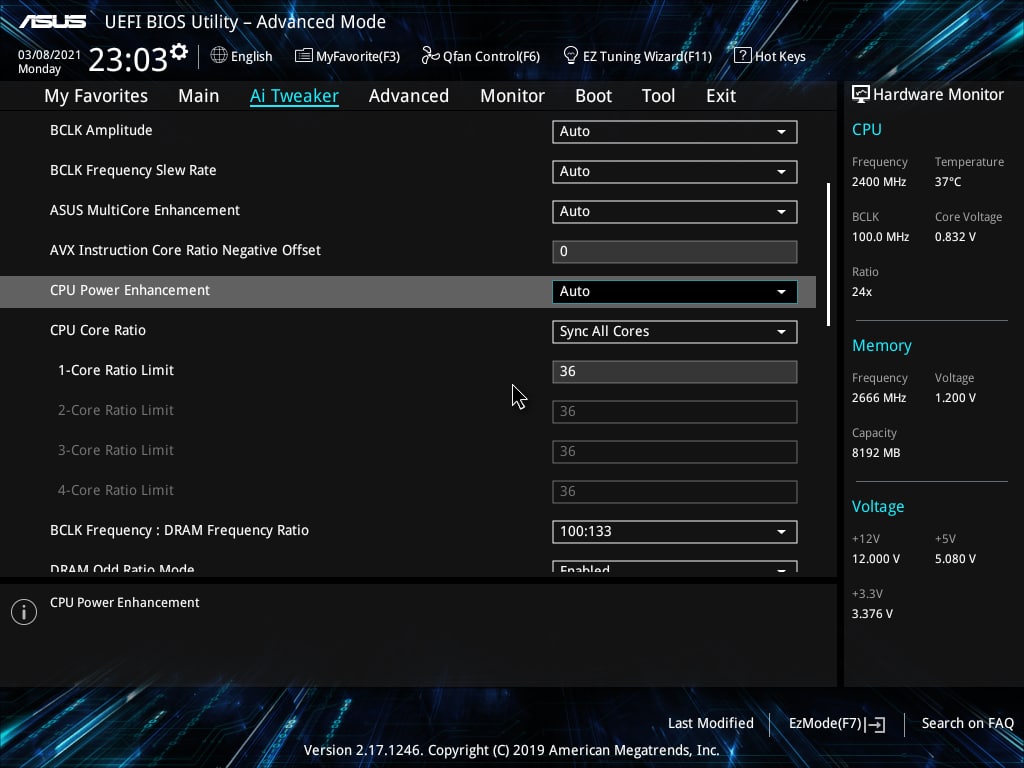Click +12V reading 12.000 V
1024x768 pixels.
coord(876,559)
